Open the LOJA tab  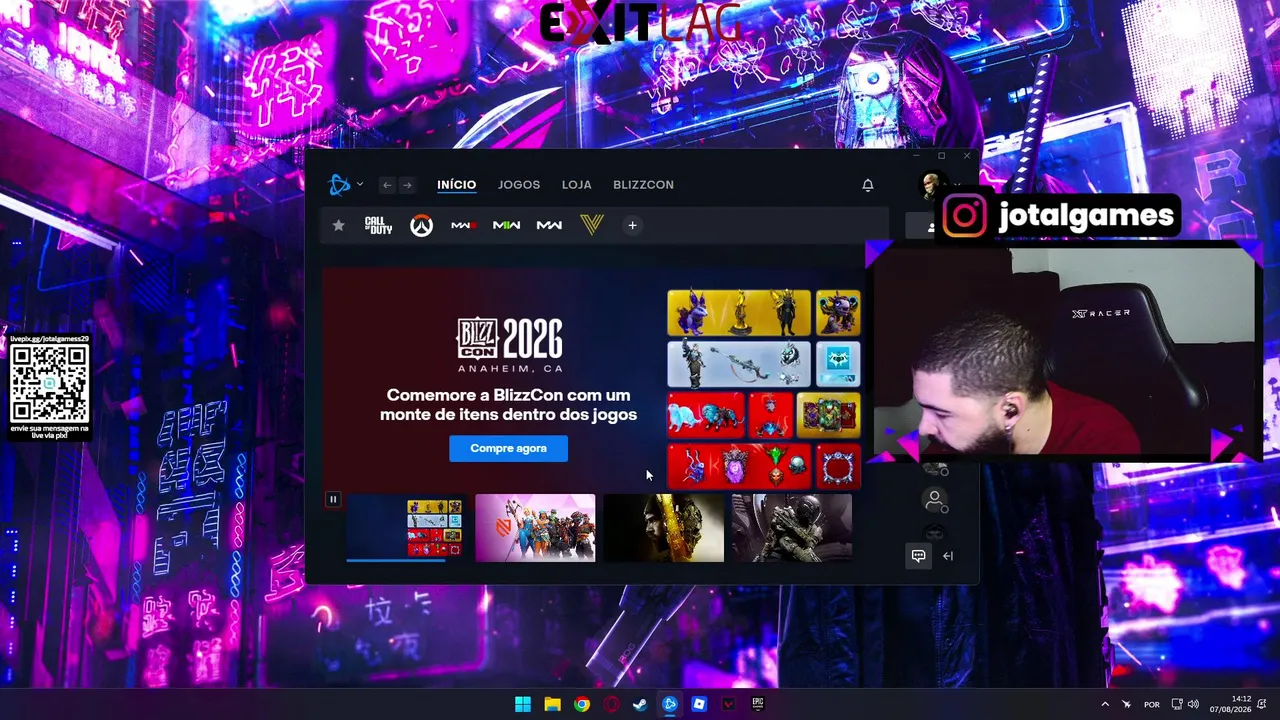[x=576, y=185]
